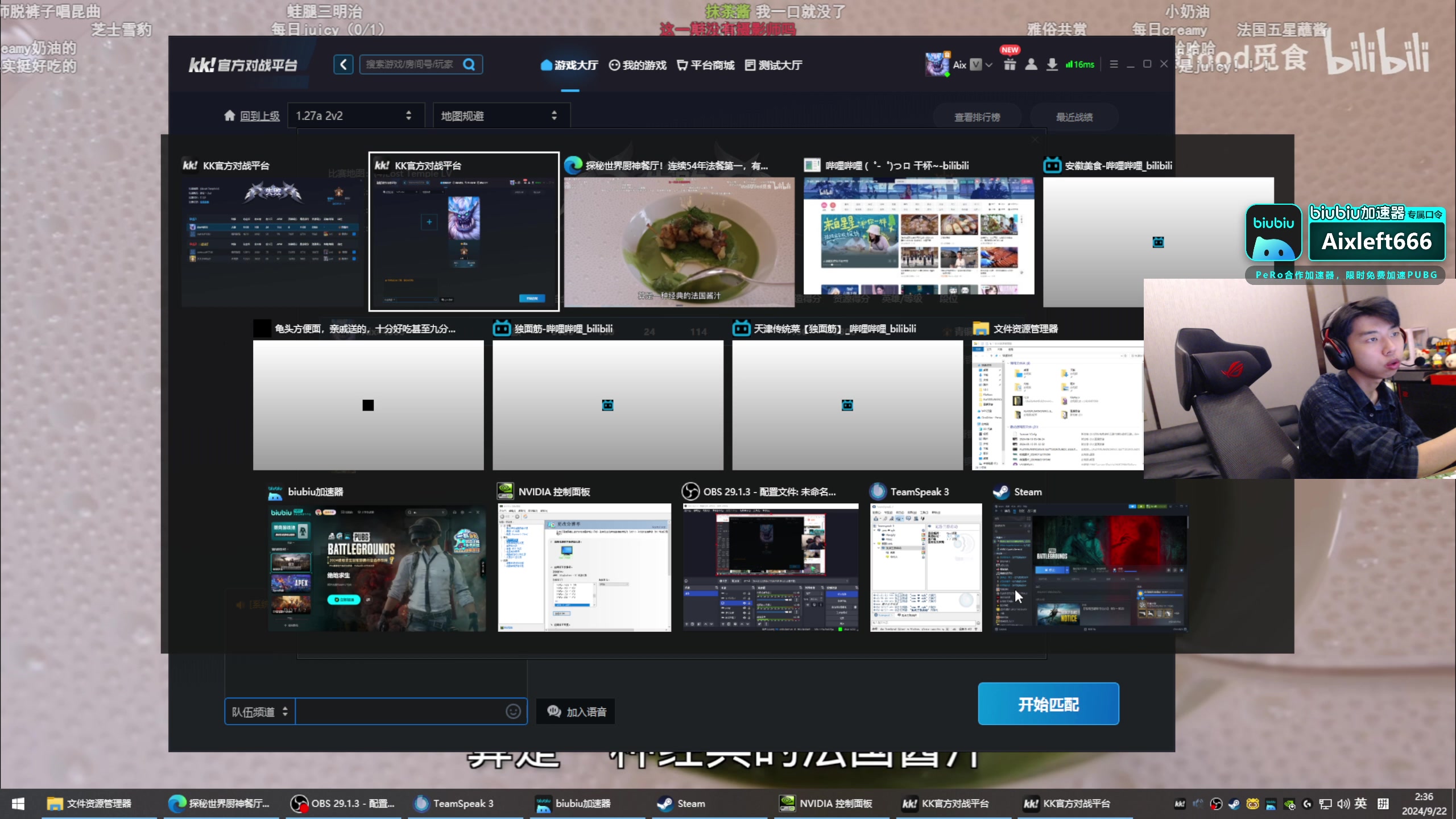Expand the chevron next to Aix profile
Viewport: 1456px width, 819px height.
coord(989,65)
